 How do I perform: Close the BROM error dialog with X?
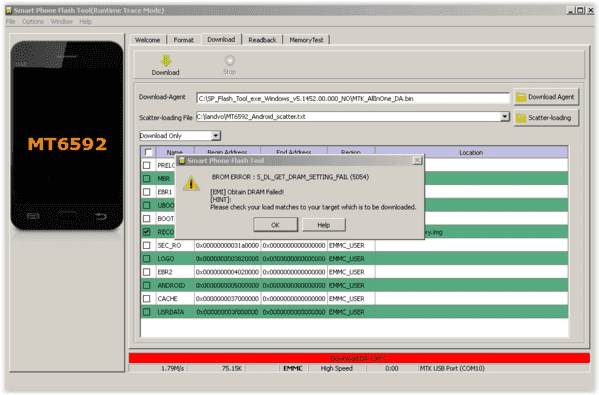pos(418,160)
